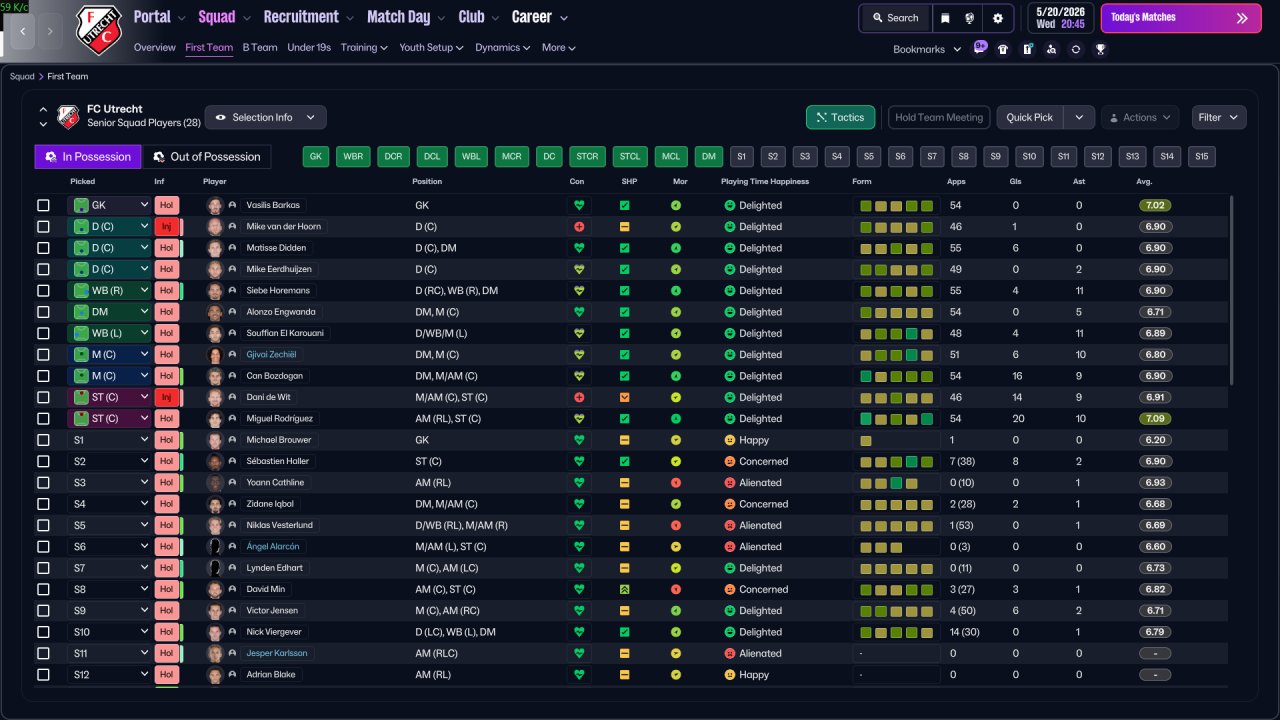This screenshot has height=720, width=1280.
Task: Tick the checkbox for Nick Viergever
Action: click(43, 632)
